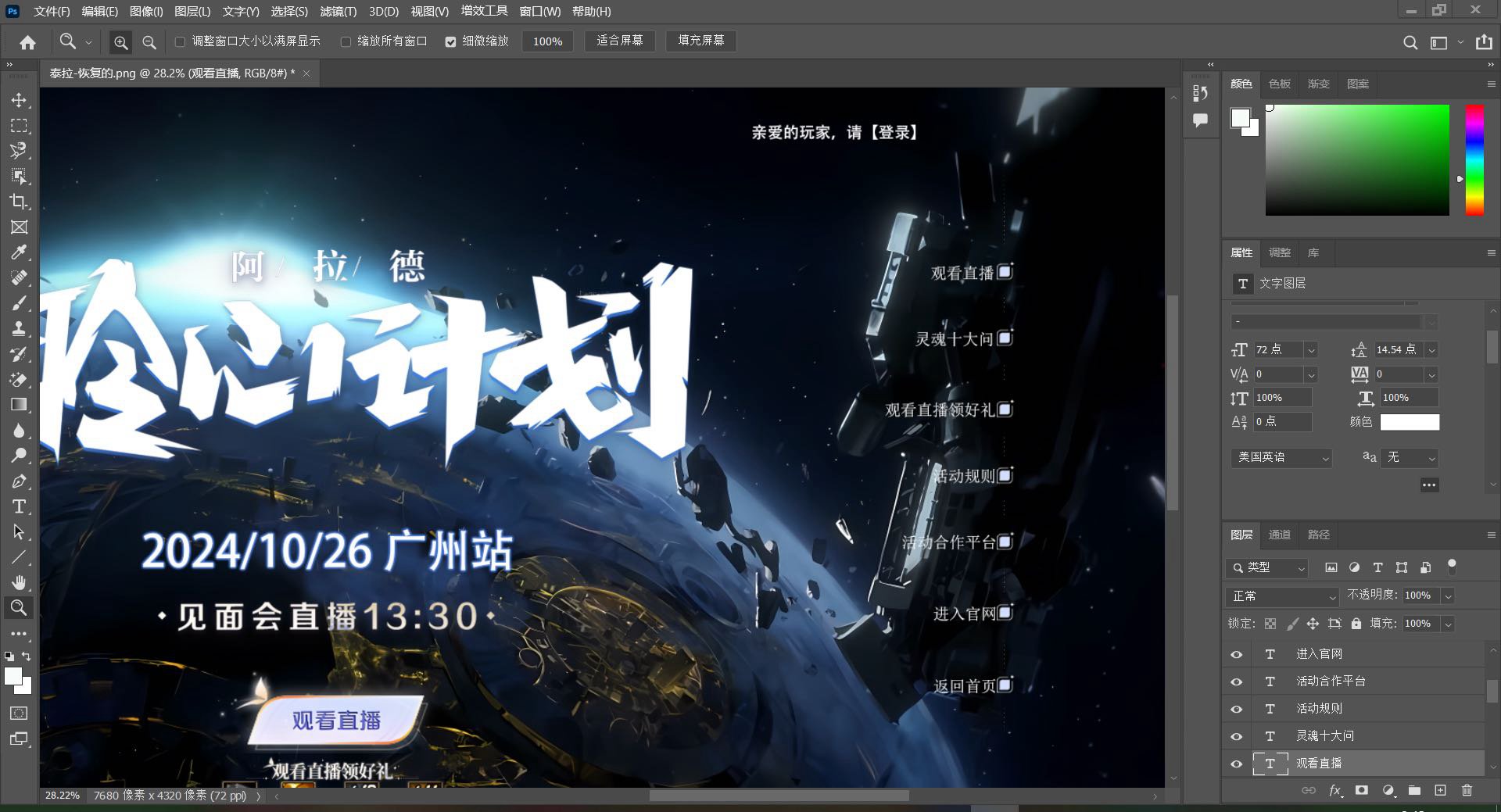1501x812 pixels.
Task: Select the Rectangular Marquee tool
Action: click(19, 126)
